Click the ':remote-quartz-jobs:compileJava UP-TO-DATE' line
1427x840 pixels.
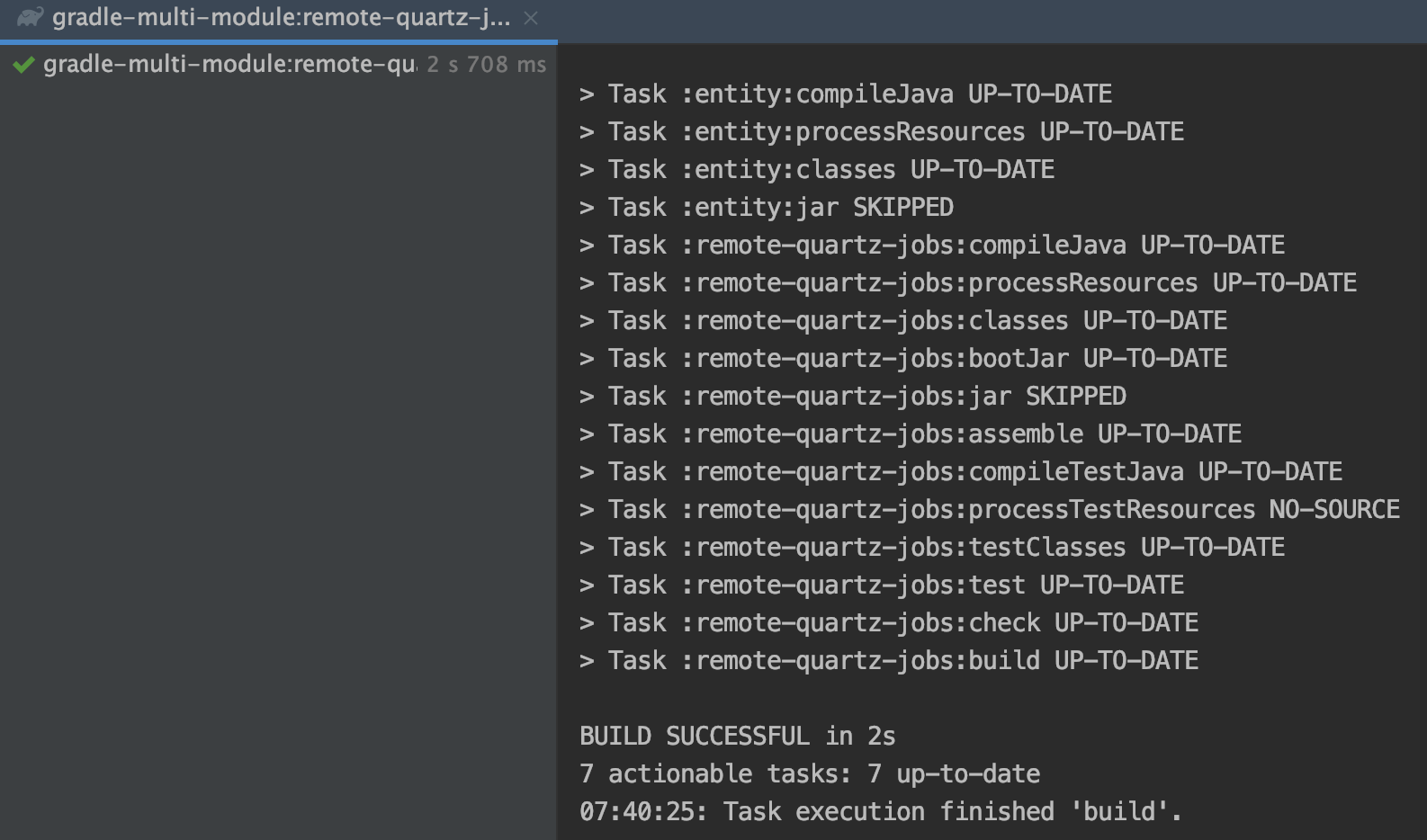932,245
